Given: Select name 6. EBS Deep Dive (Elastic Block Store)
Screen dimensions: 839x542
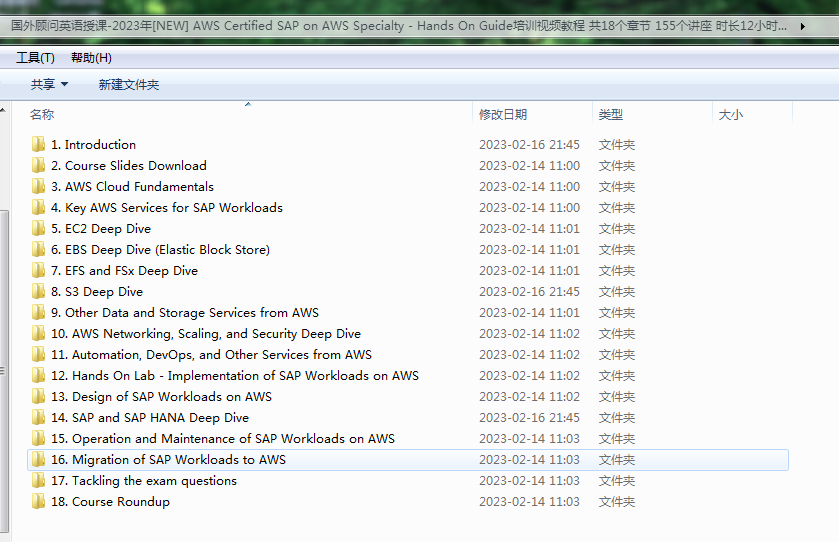Looking at the screenshot, I should (161, 249).
